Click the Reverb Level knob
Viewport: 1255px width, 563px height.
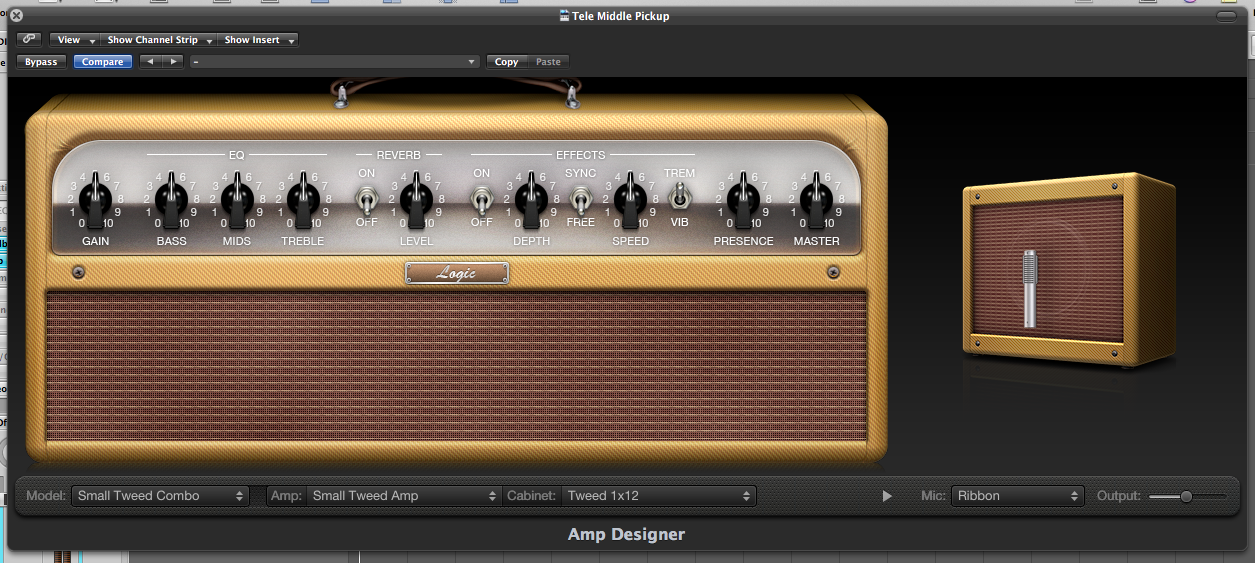pyautogui.click(x=417, y=198)
